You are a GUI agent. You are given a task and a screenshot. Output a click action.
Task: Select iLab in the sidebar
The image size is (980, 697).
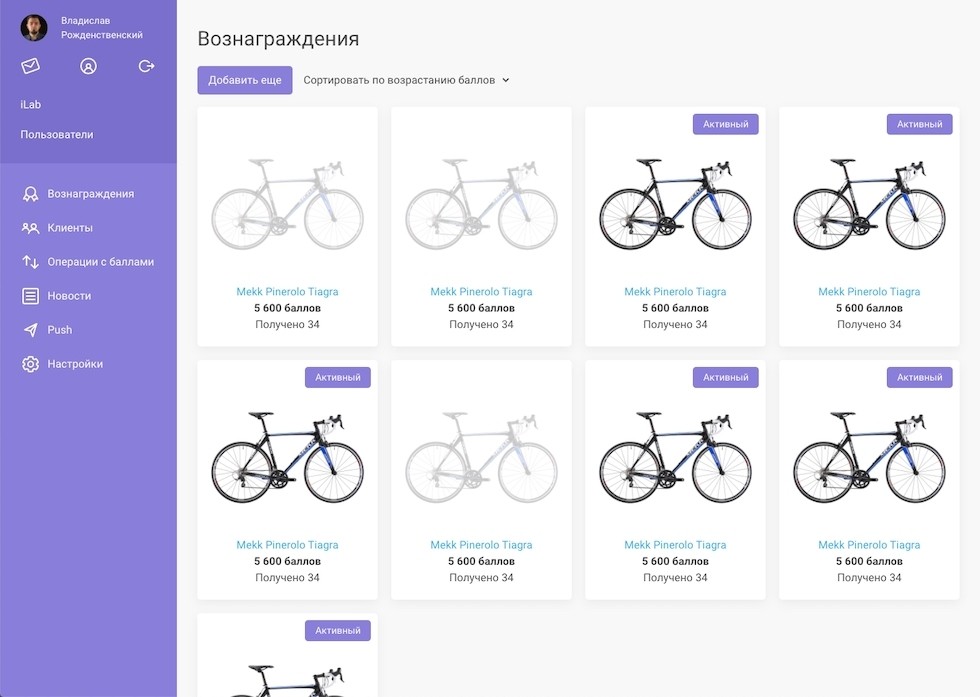[x=31, y=104]
